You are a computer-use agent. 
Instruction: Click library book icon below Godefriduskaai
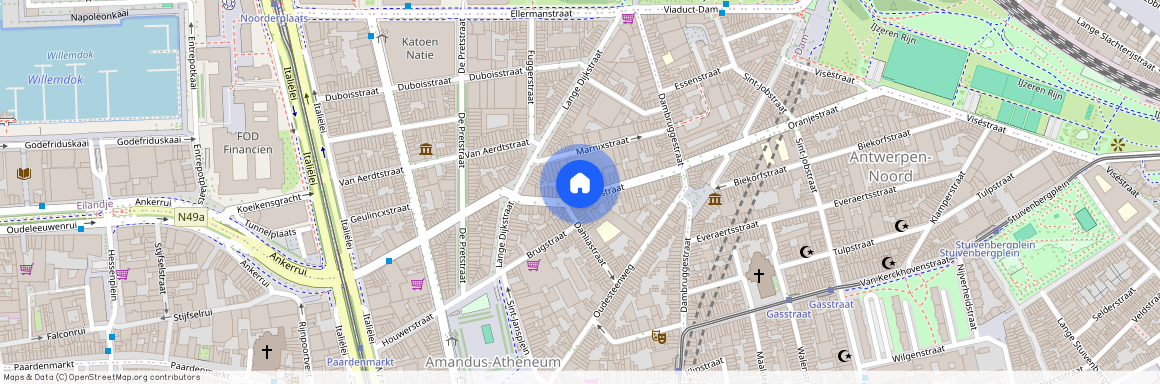click(x=24, y=174)
